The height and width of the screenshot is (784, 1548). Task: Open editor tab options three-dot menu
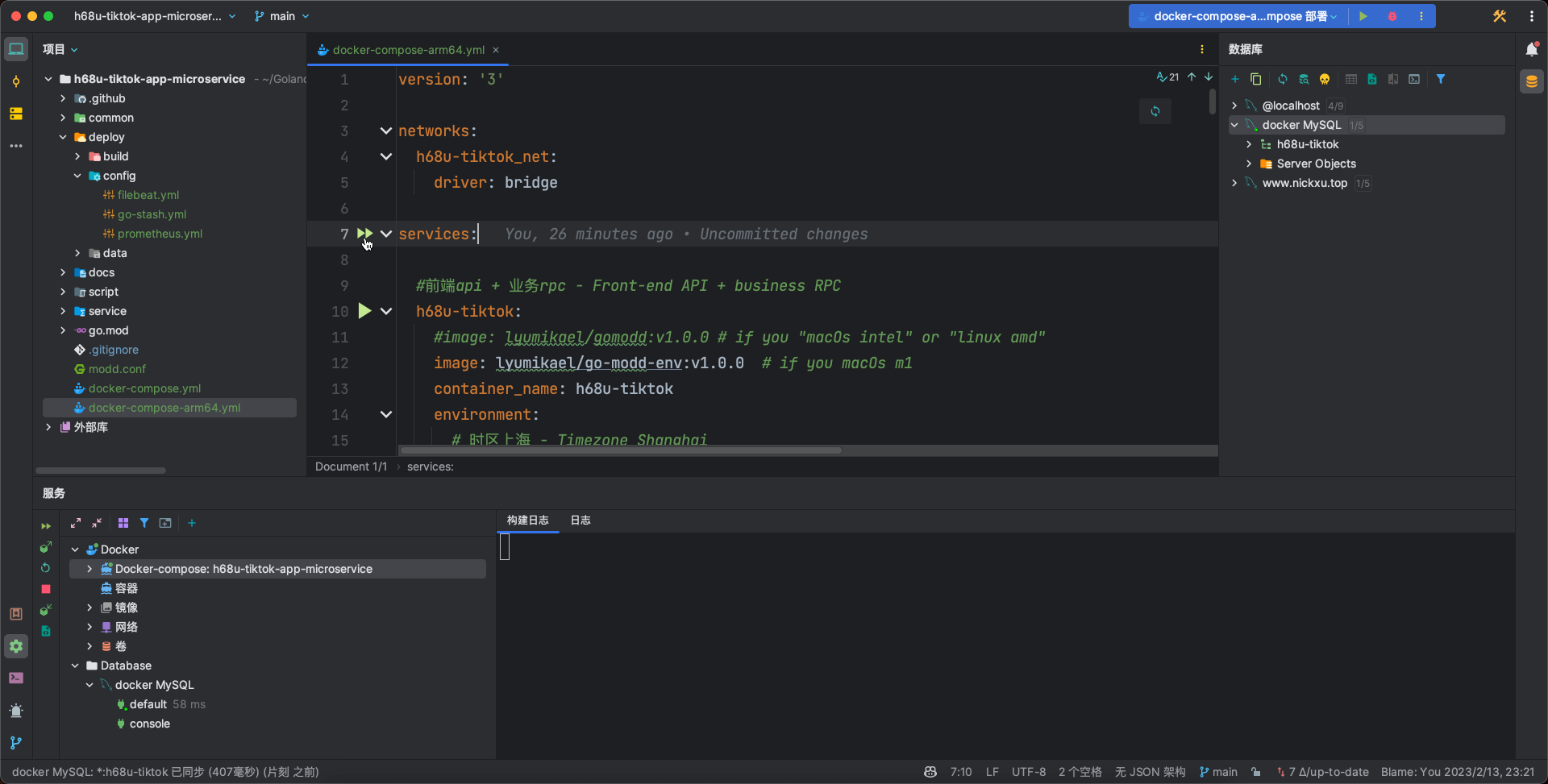[1202, 49]
